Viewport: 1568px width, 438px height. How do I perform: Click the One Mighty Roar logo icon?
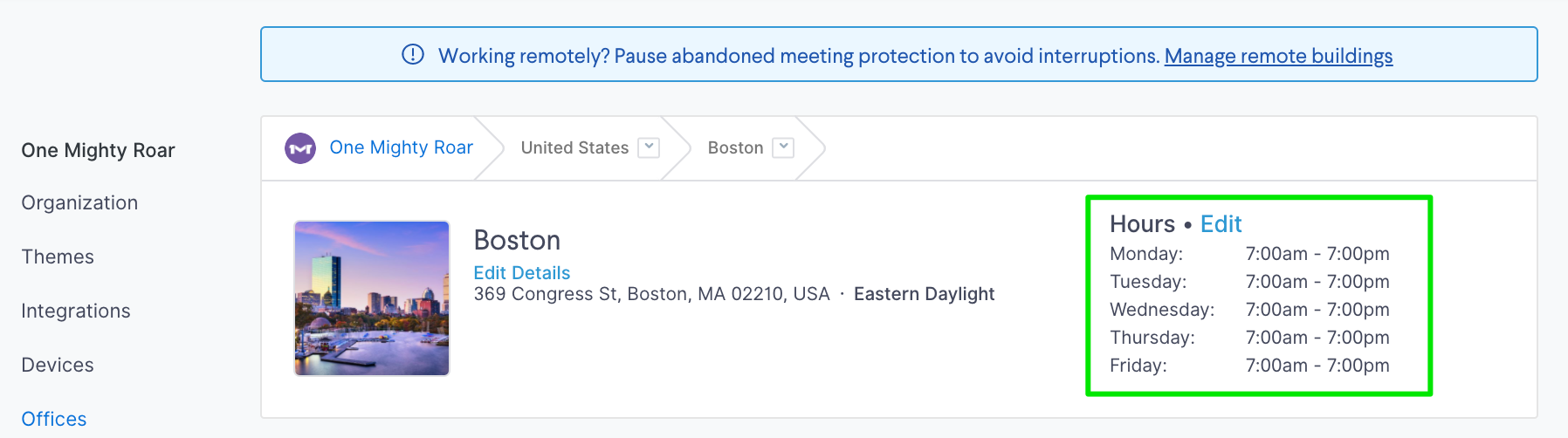(x=300, y=148)
